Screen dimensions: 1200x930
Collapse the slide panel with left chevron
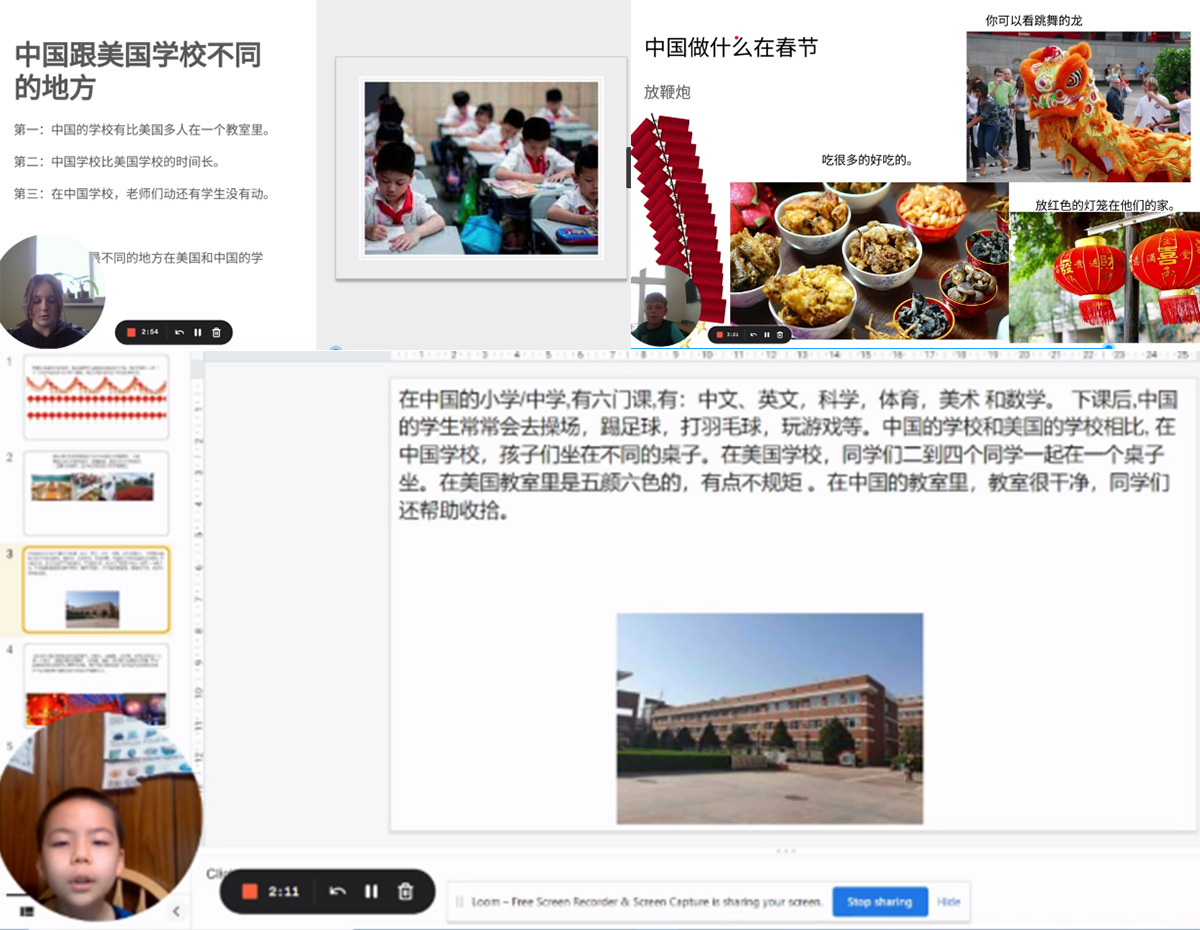(x=176, y=911)
